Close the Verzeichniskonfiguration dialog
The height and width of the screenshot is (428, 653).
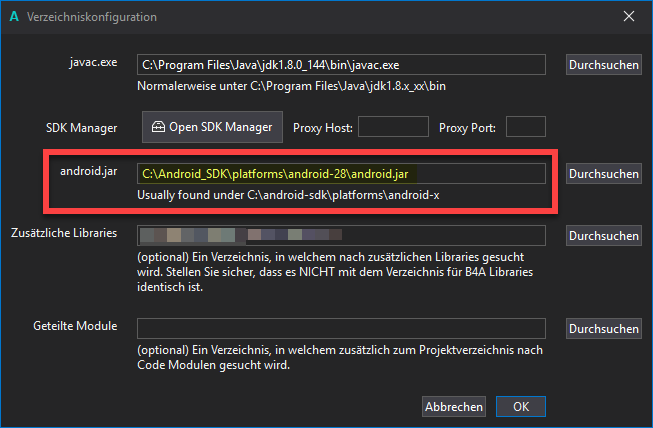629,17
